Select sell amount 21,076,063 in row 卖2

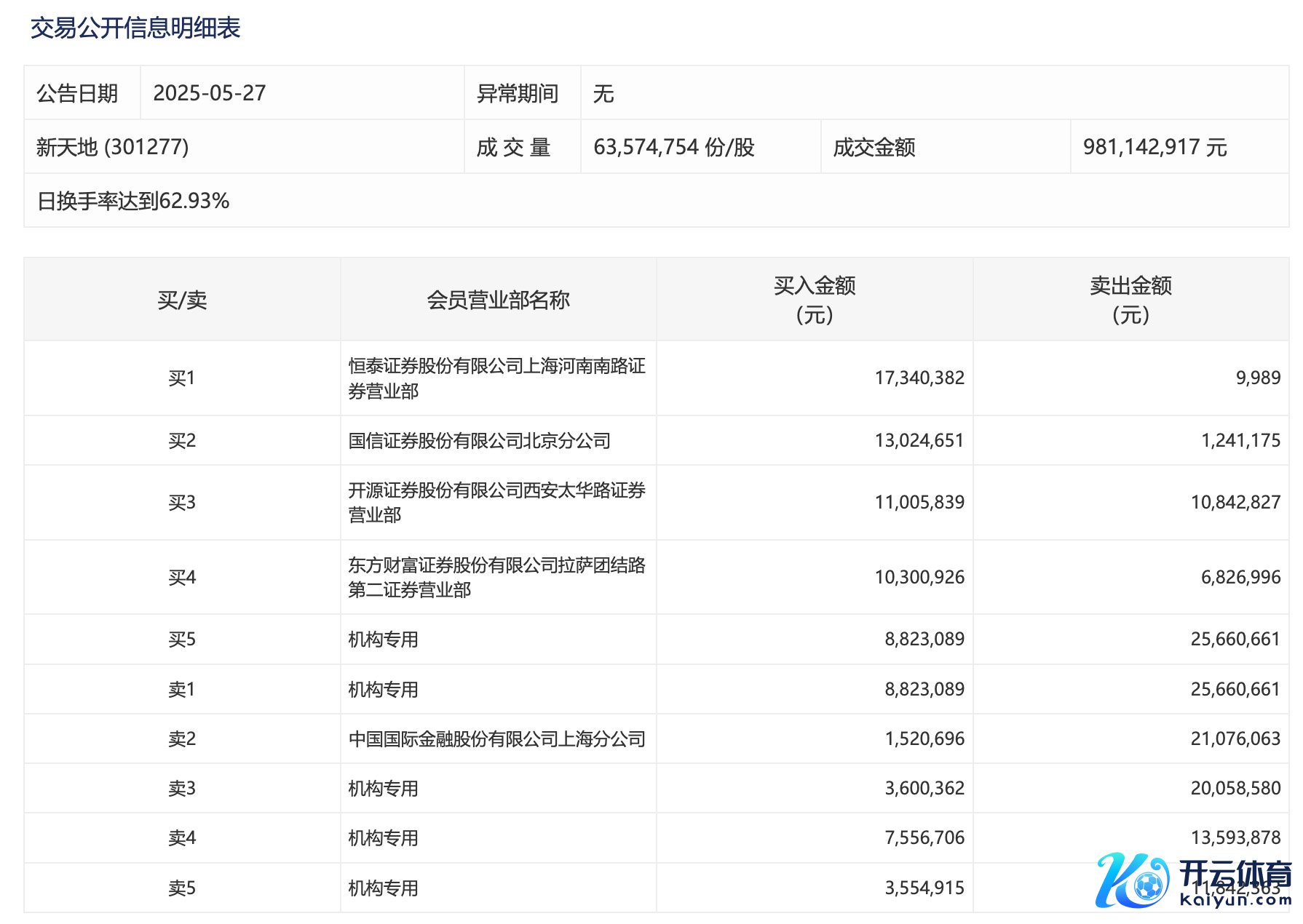(x=1235, y=739)
